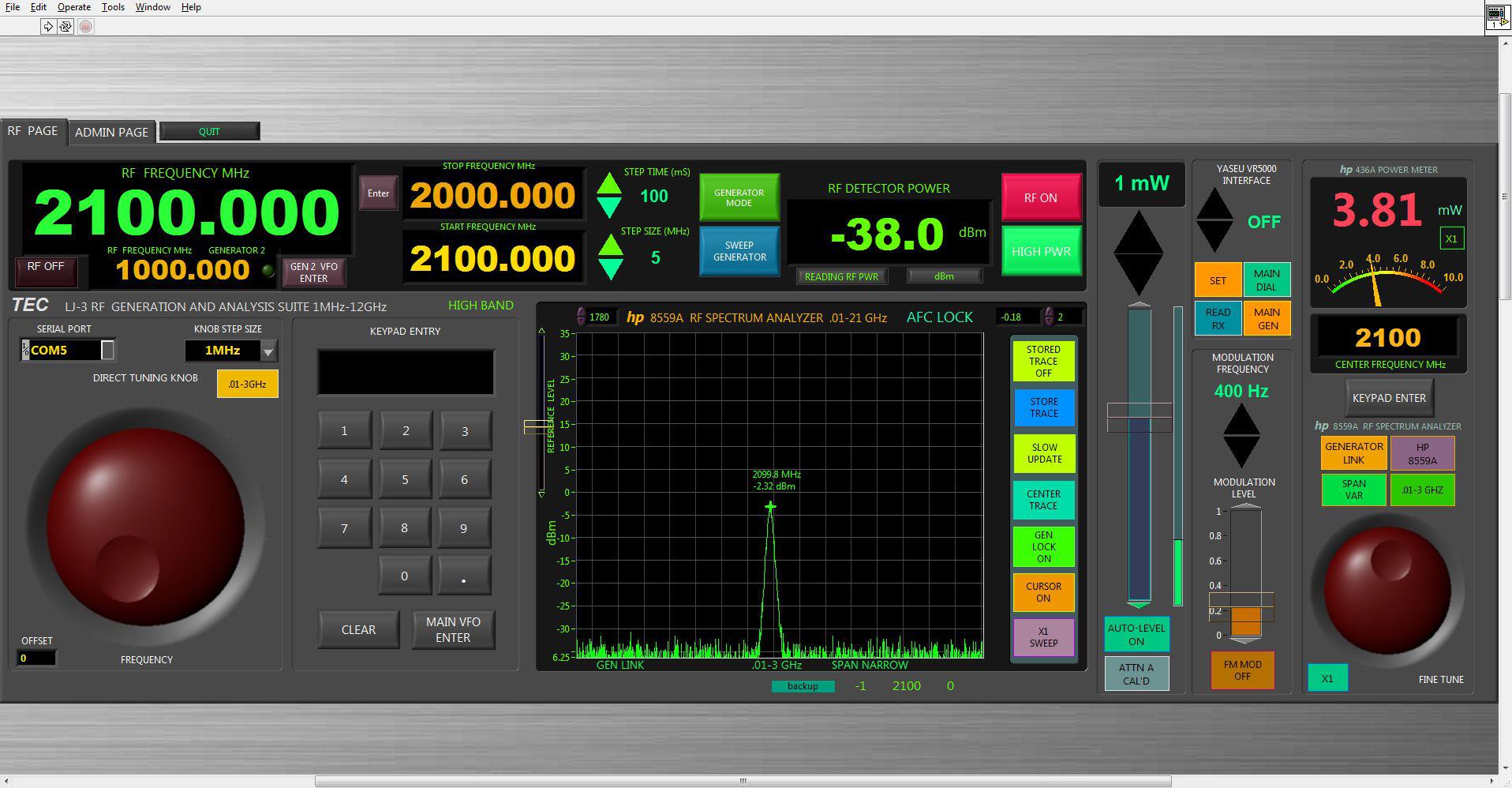Click the tall blue level slider
Screen dimensions: 1512x788
click(x=1139, y=456)
